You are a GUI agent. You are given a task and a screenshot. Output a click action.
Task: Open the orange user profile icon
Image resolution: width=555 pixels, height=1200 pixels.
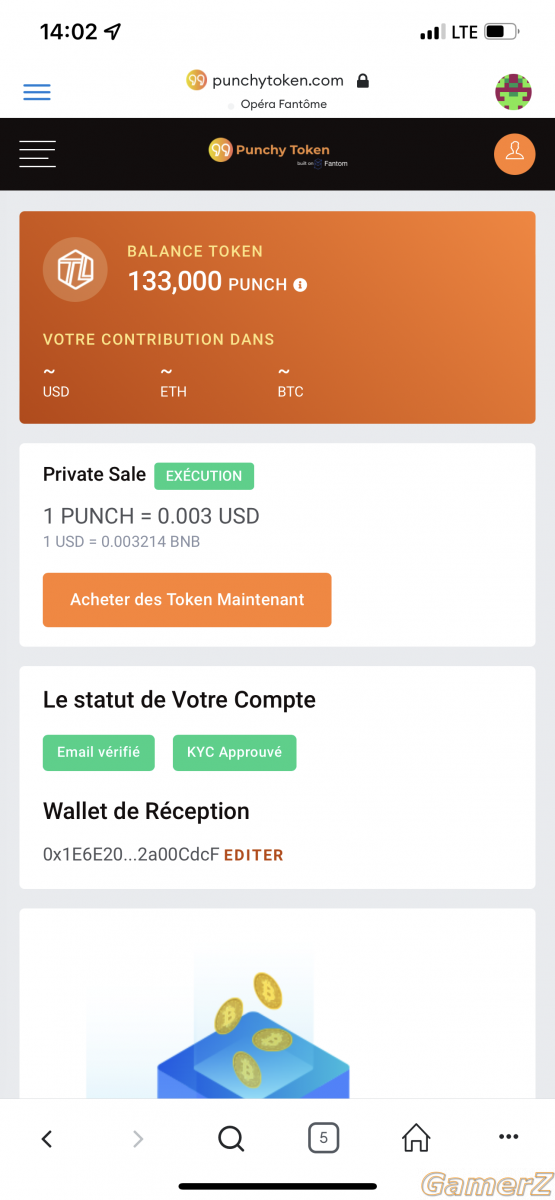515,153
